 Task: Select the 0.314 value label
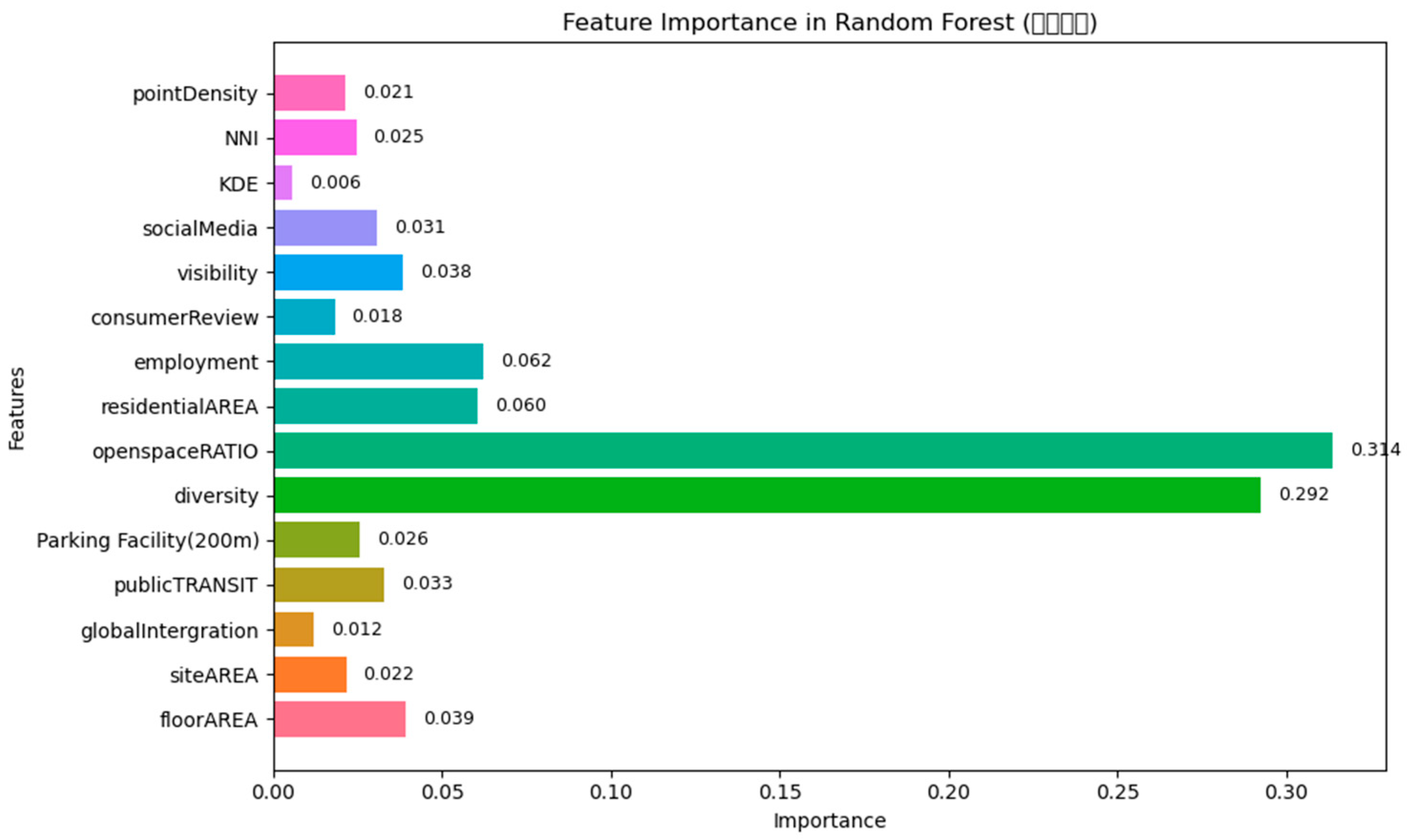click(1376, 450)
